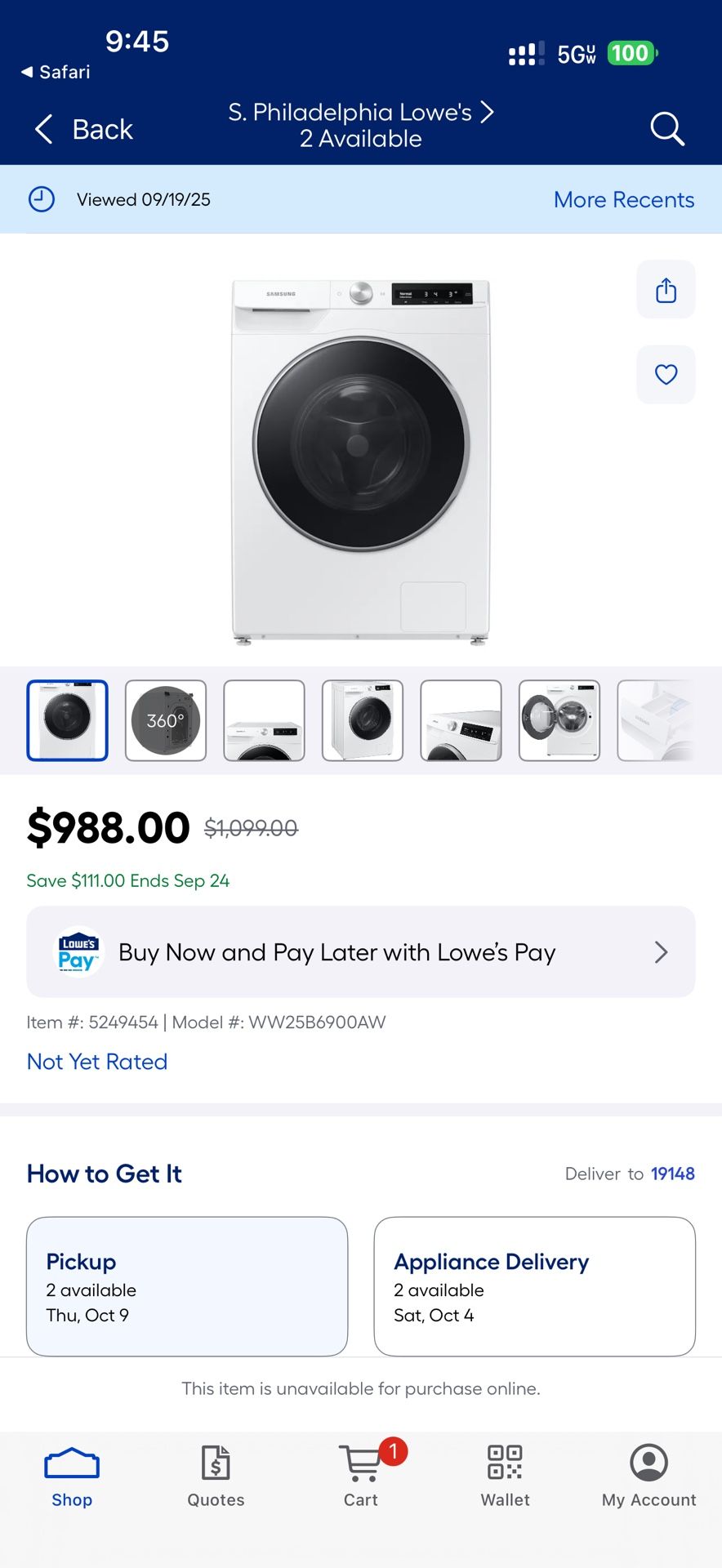
Task: Open search with magnifying glass icon
Action: click(666, 128)
